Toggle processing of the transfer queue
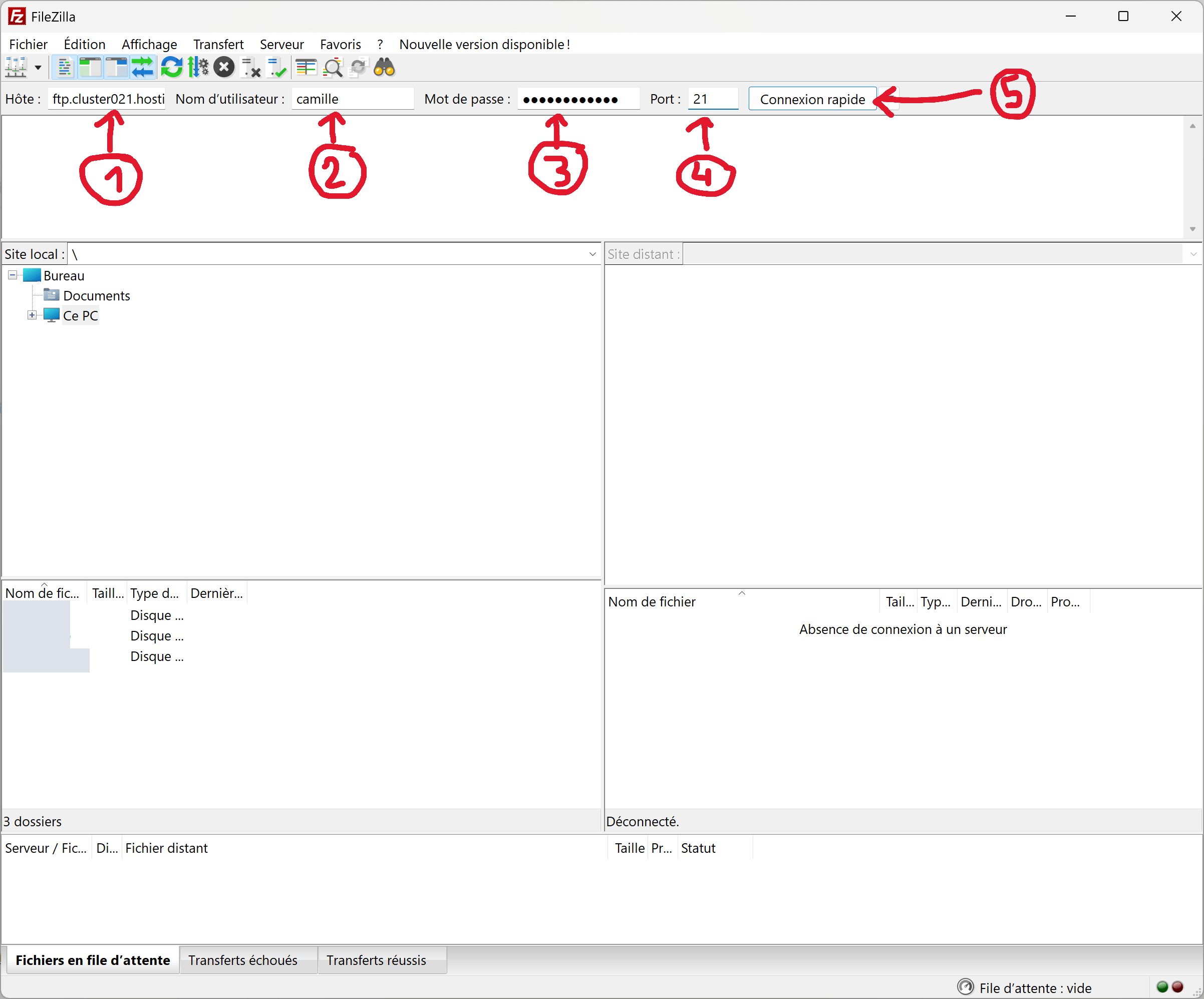Screen dimensions: 1204x999 (198, 68)
